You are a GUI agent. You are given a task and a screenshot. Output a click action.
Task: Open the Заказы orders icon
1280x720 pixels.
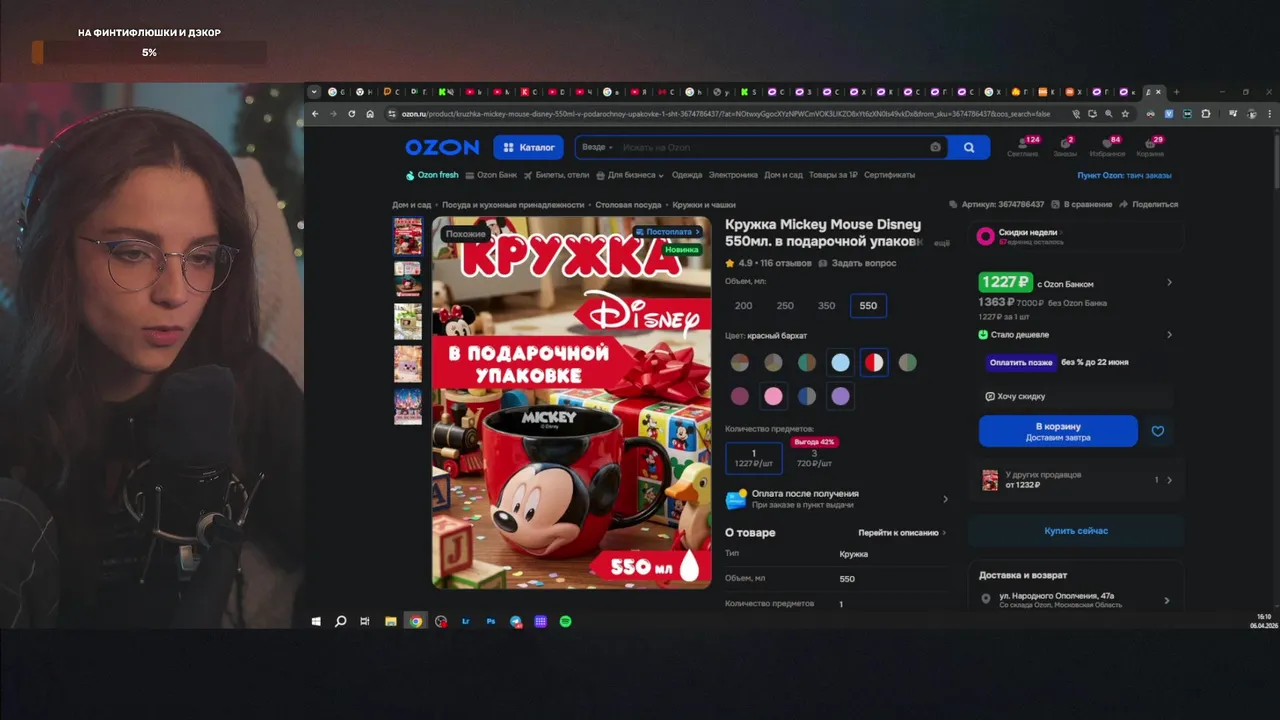1065,146
